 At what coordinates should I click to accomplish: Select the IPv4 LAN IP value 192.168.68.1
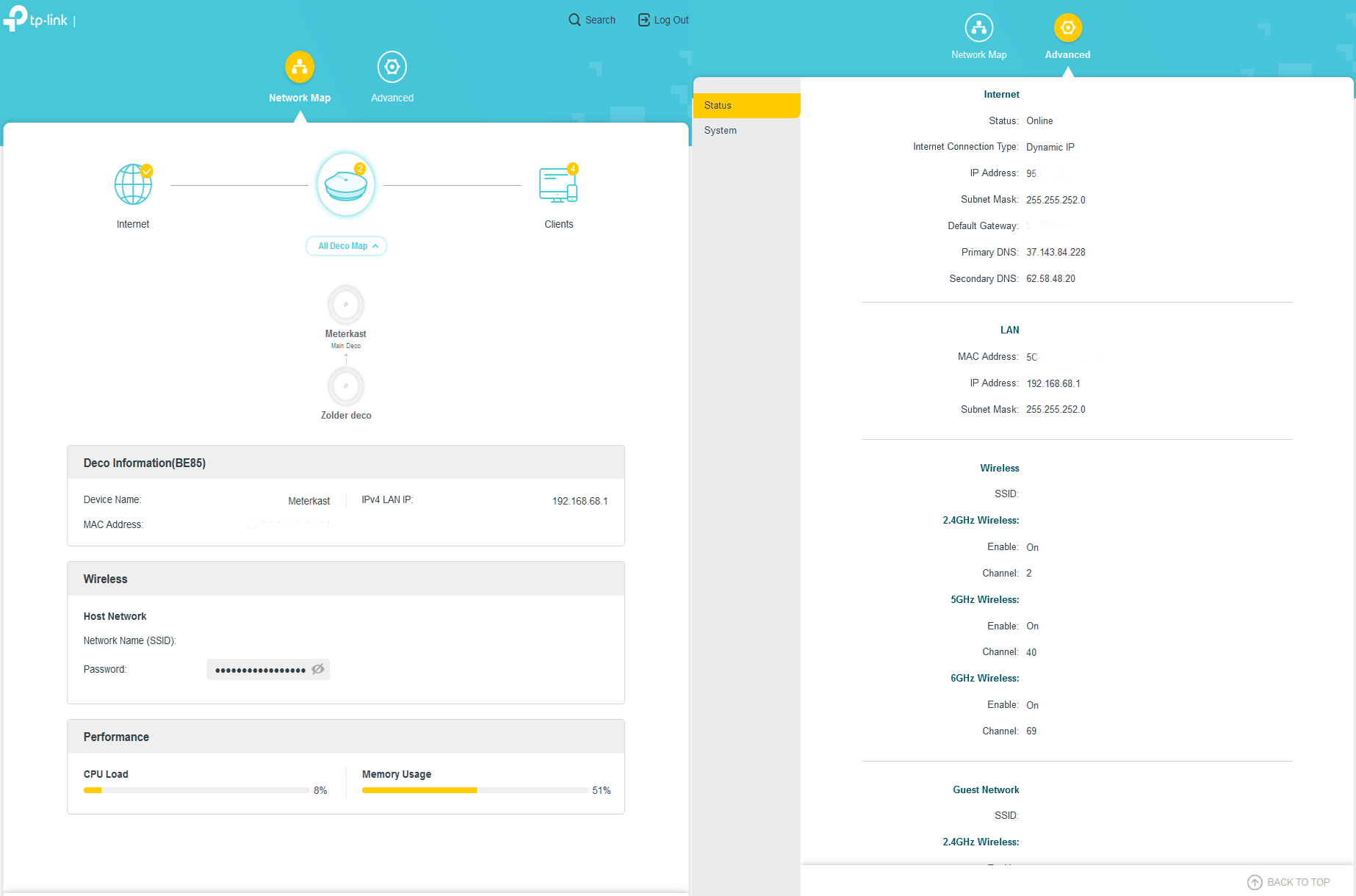coord(580,501)
